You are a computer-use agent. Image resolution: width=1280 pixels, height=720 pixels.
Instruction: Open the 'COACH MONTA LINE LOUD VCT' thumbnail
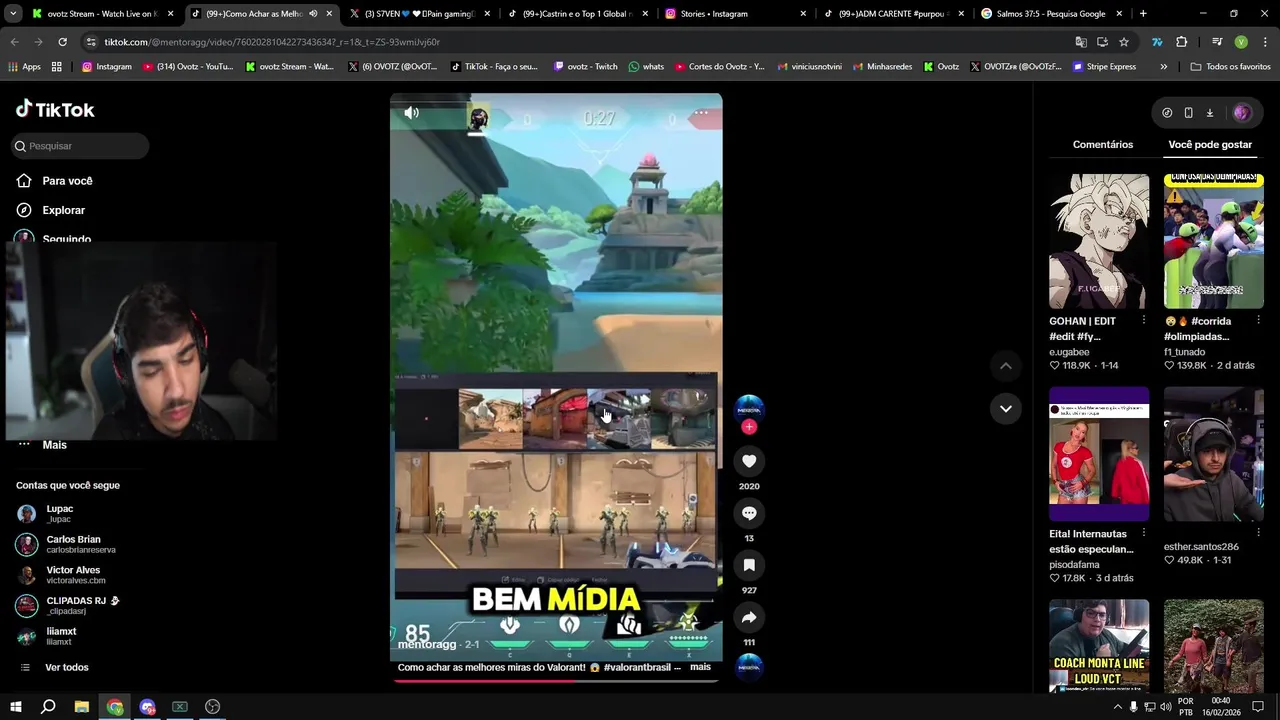pos(1099,645)
